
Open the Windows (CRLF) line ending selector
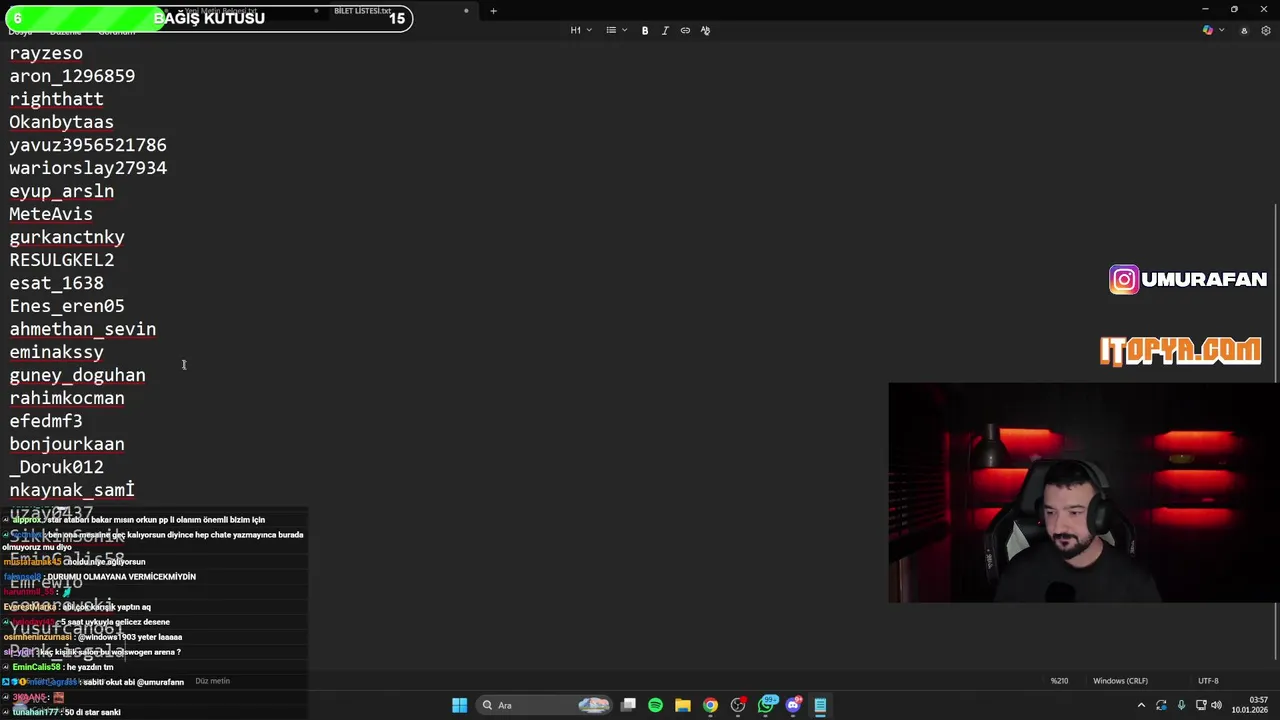tap(1120, 681)
